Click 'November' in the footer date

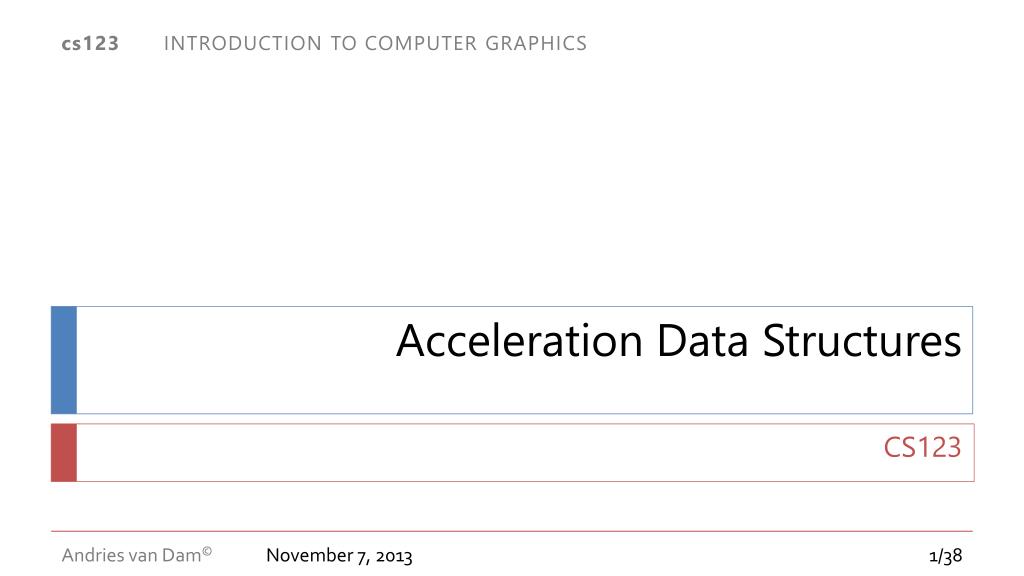310,555
